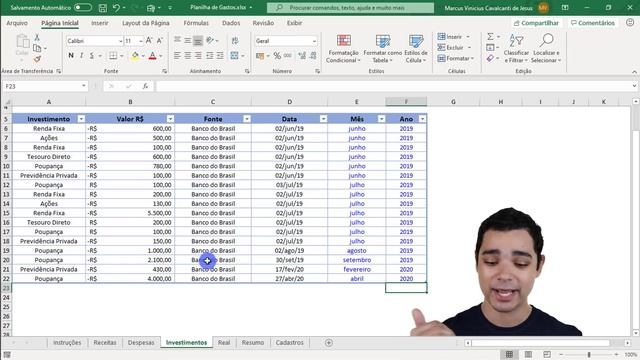This screenshot has height=360, width=640.
Task: Open the Valor R$ column filter dropdown
Action: 170,119
